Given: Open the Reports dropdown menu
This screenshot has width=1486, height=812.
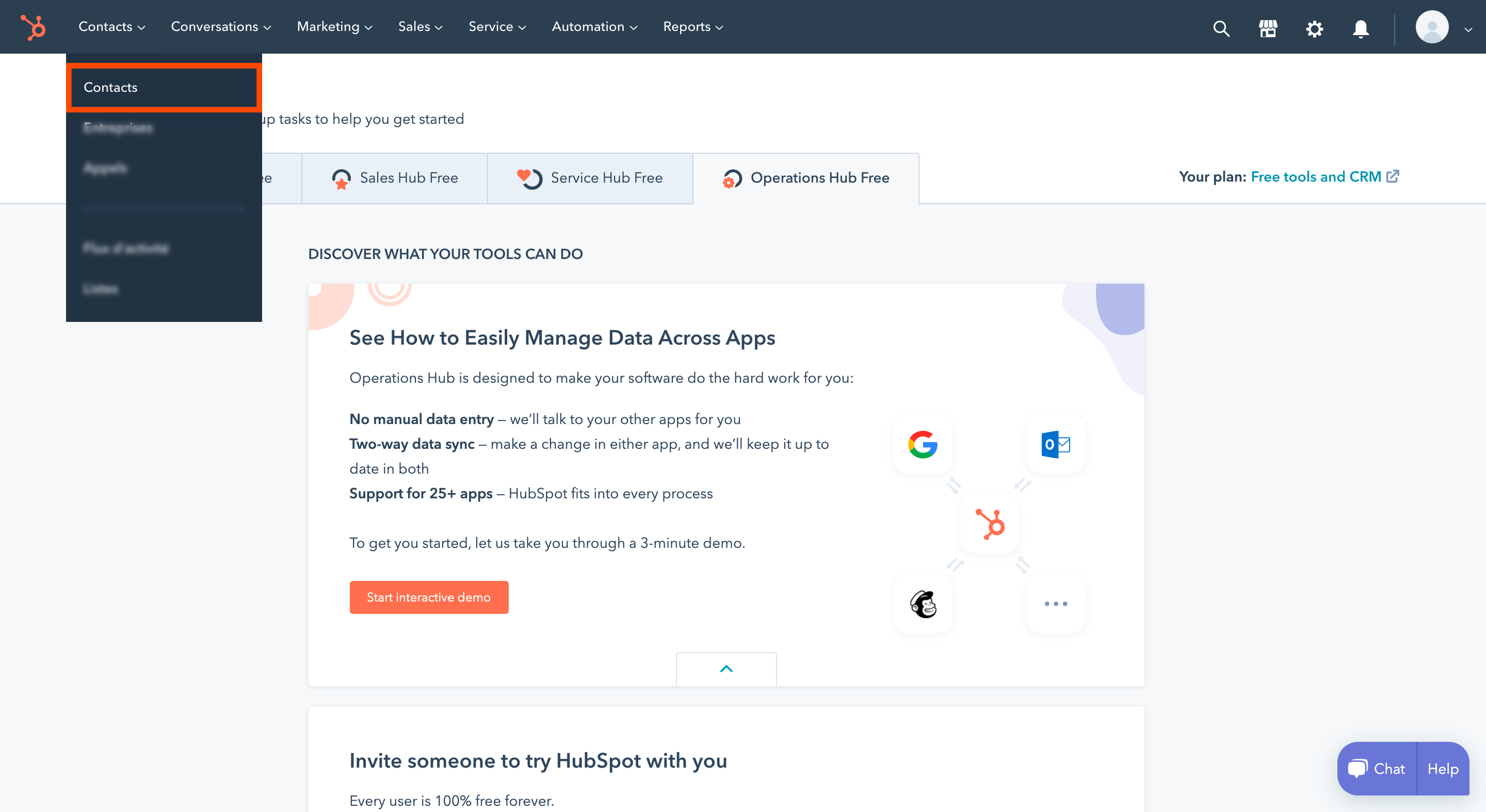Looking at the screenshot, I should [x=693, y=26].
